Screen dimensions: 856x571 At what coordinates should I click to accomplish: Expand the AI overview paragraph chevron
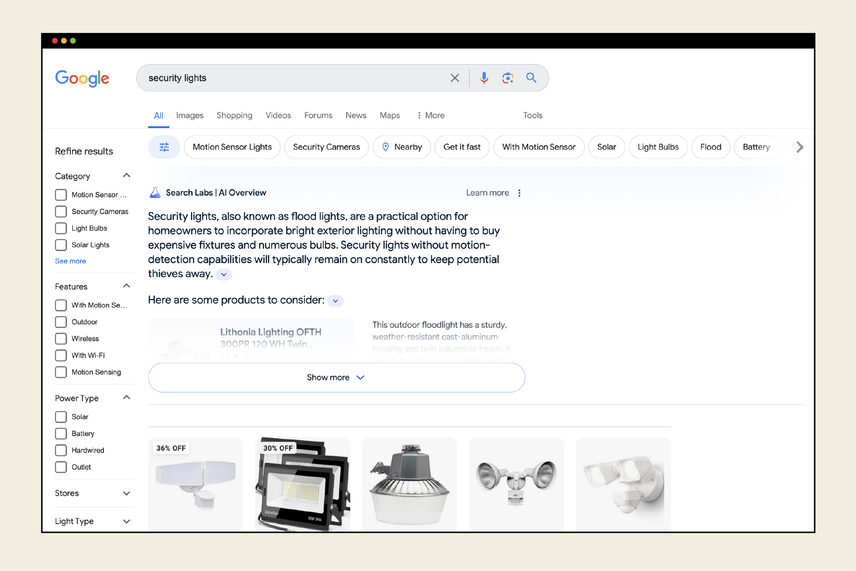224,275
